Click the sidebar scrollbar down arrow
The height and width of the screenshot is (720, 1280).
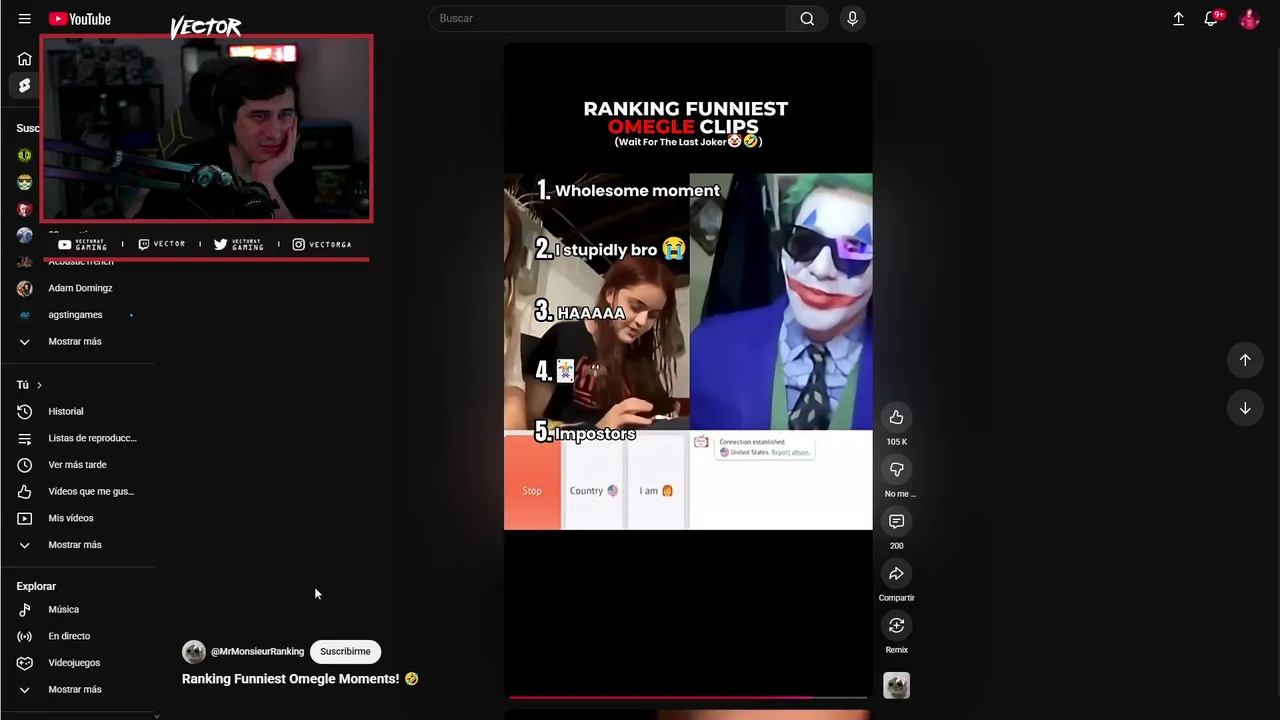(156, 715)
